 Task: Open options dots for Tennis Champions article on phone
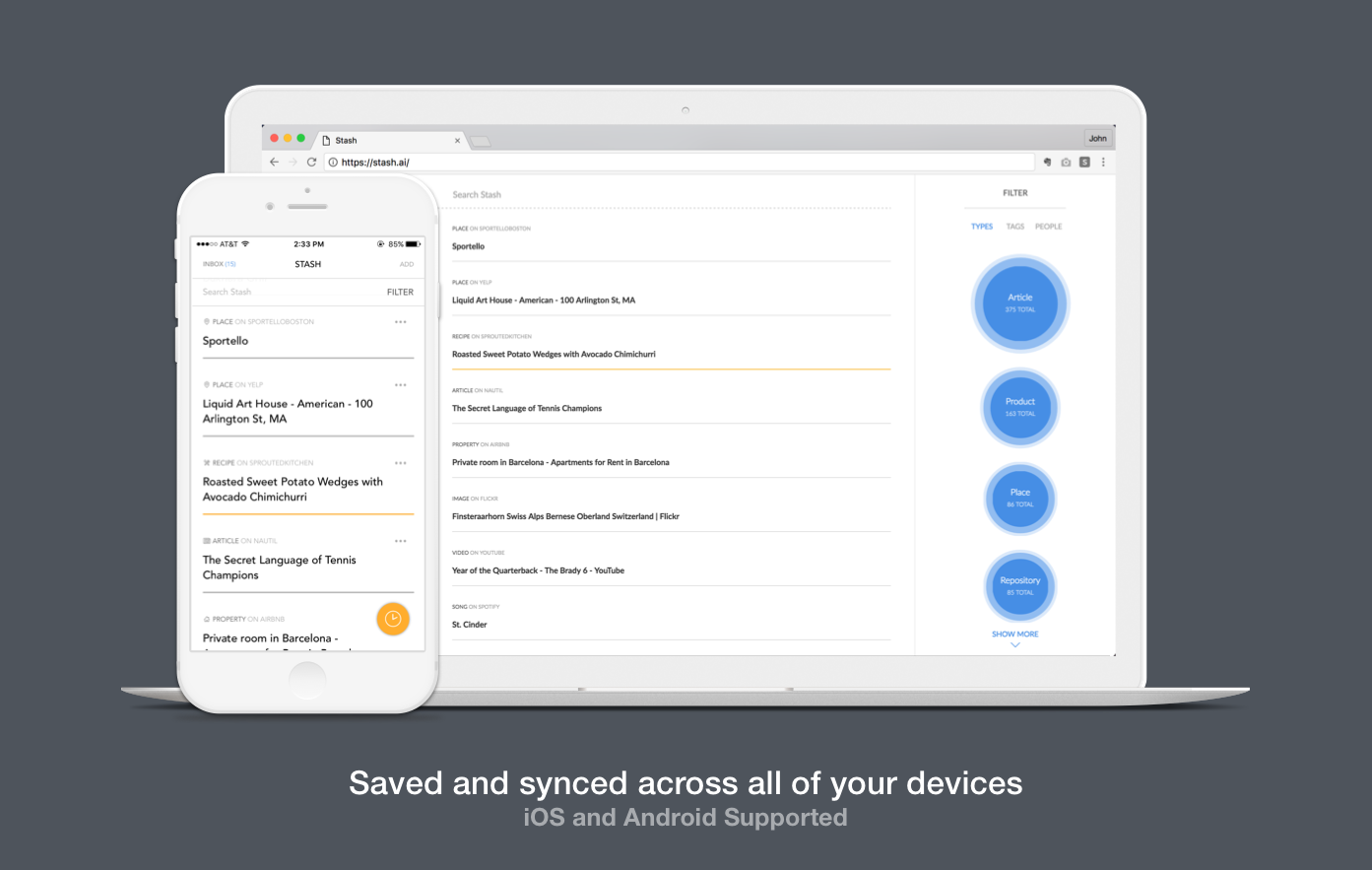pyautogui.click(x=400, y=541)
